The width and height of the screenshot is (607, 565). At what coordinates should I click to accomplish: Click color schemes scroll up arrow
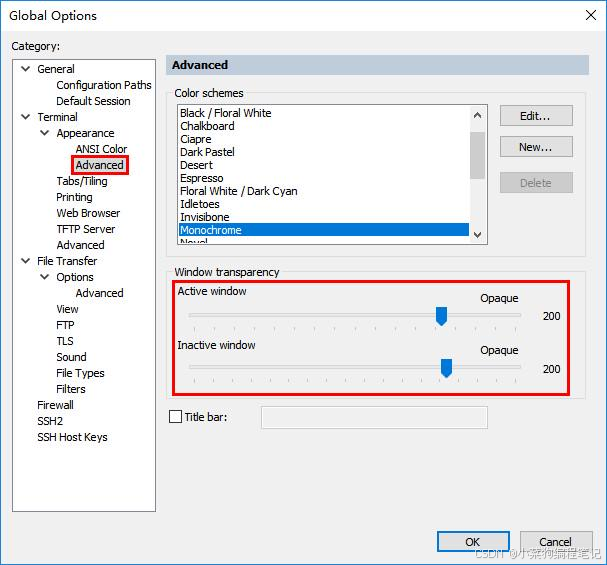click(478, 115)
